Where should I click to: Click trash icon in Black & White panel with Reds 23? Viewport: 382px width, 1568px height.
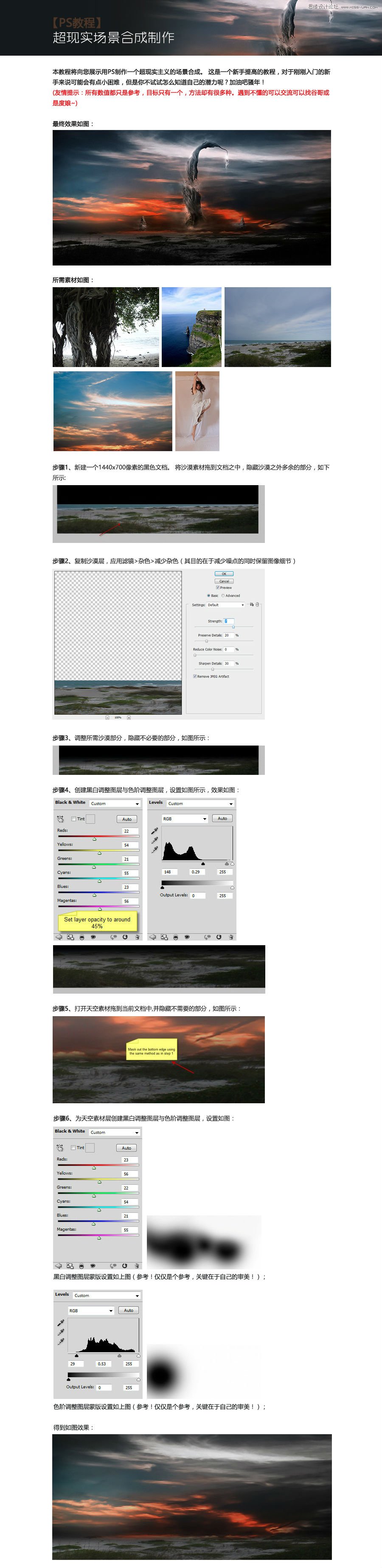136,1266
